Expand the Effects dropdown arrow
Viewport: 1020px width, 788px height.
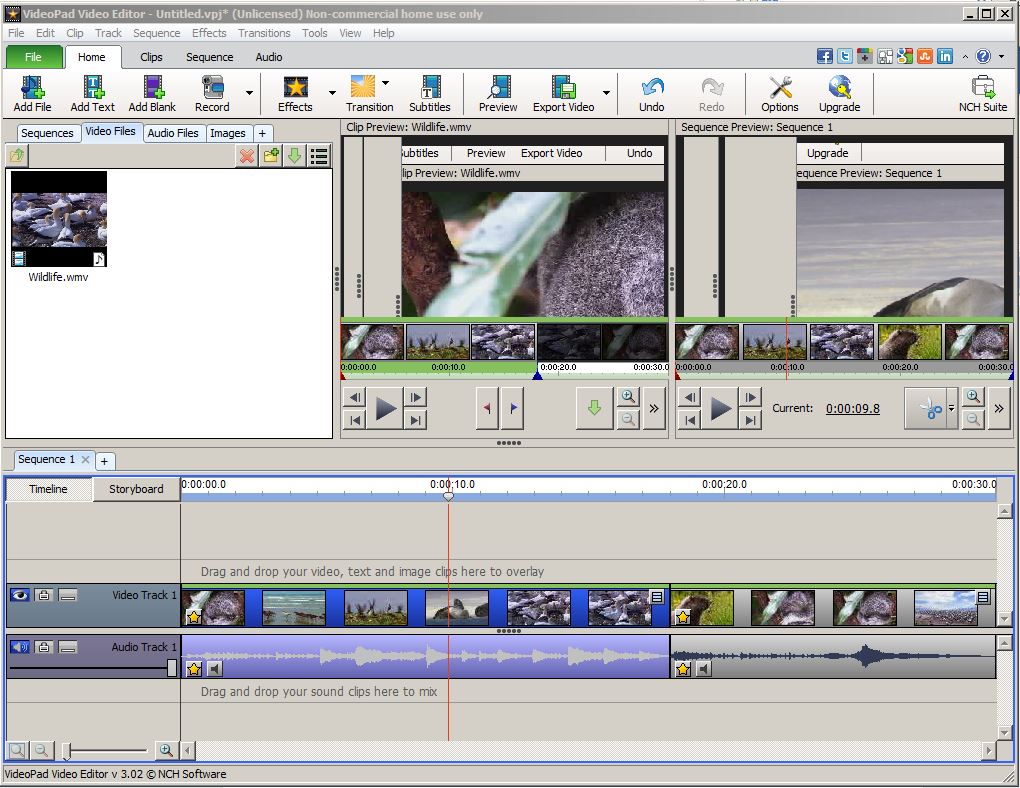tap(332, 93)
